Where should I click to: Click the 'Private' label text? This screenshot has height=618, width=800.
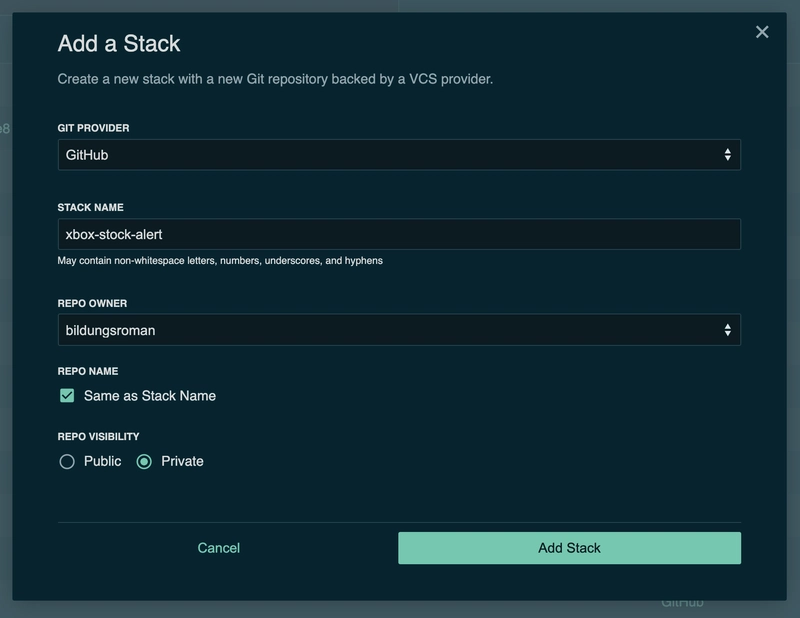coord(182,462)
